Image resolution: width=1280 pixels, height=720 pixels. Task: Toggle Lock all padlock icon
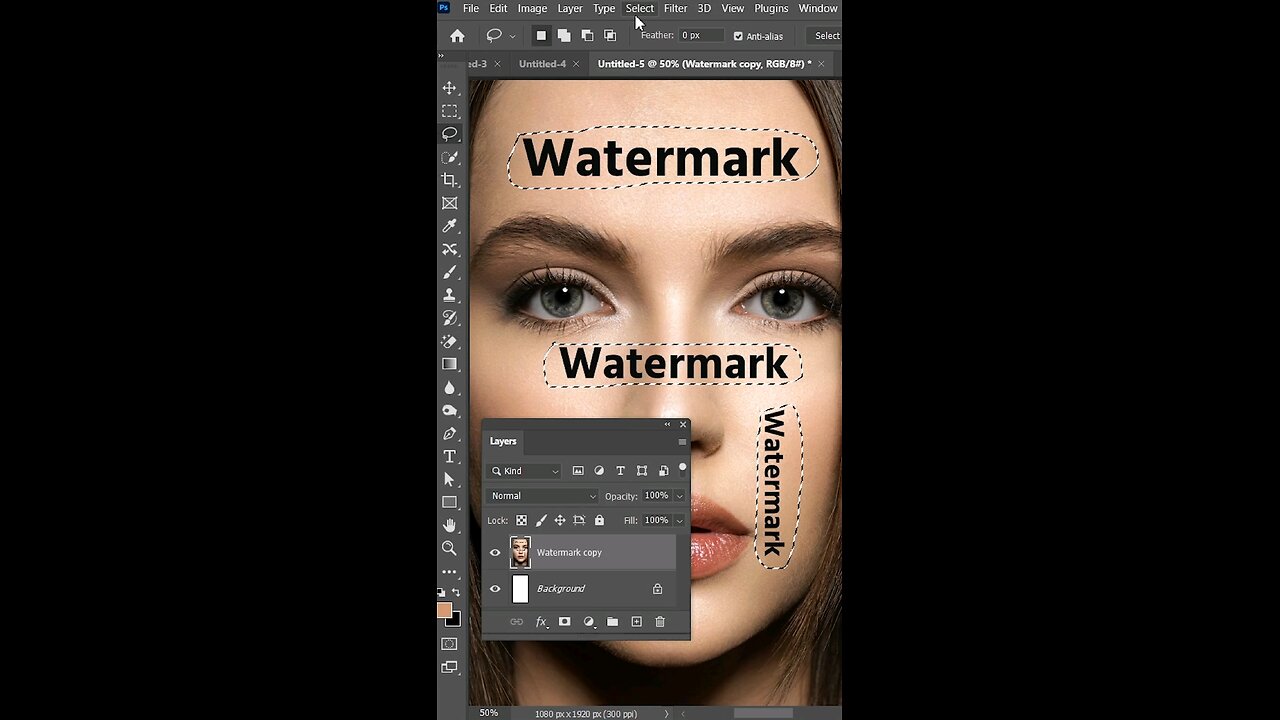(599, 520)
